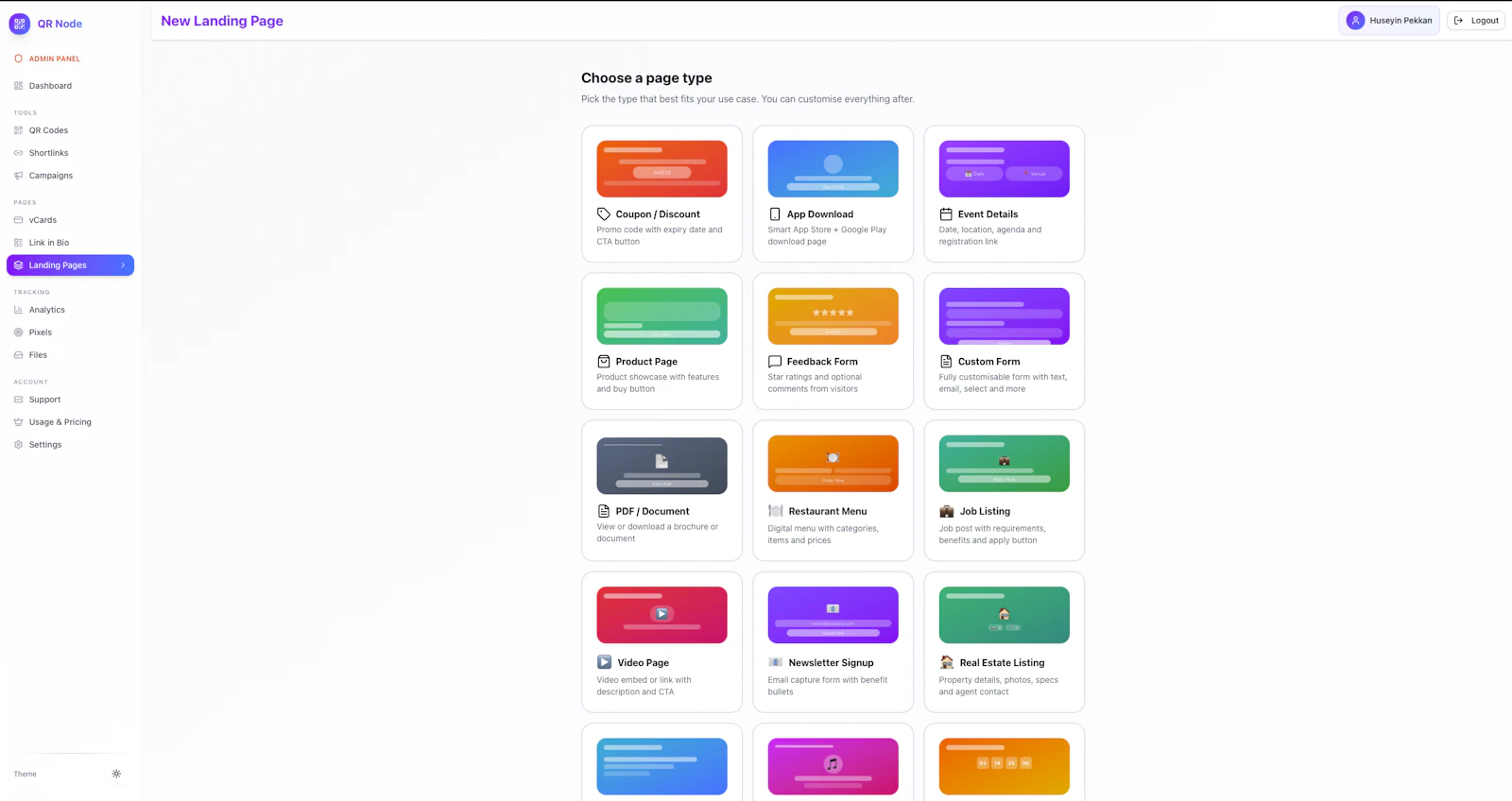The image size is (1512, 801).
Task: Click the "Restaurant Menu" card title
Action: pos(828,511)
